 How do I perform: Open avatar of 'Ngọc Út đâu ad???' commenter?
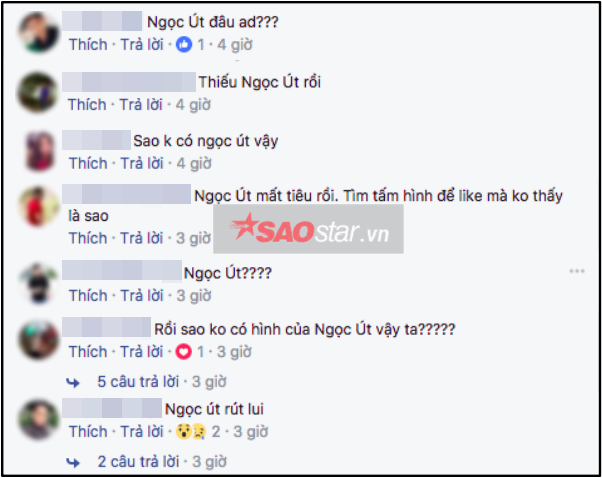click(38, 32)
